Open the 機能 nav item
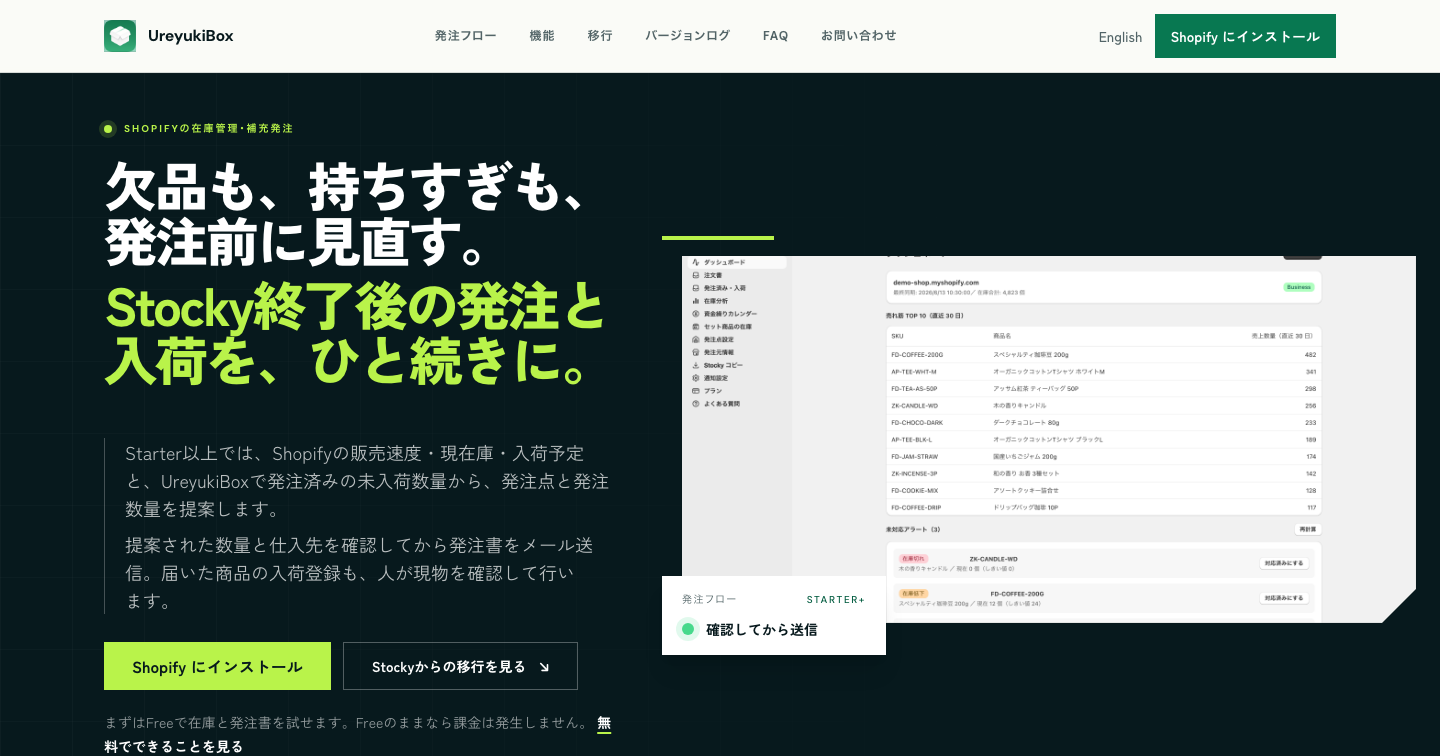This screenshot has height=756, width=1440. pos(542,36)
